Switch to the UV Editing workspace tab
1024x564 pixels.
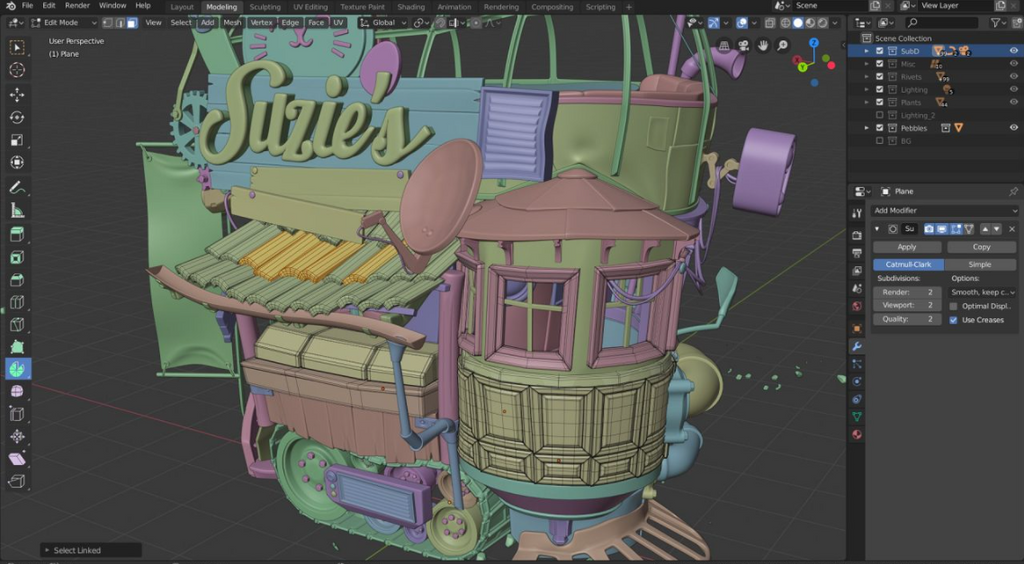point(310,7)
